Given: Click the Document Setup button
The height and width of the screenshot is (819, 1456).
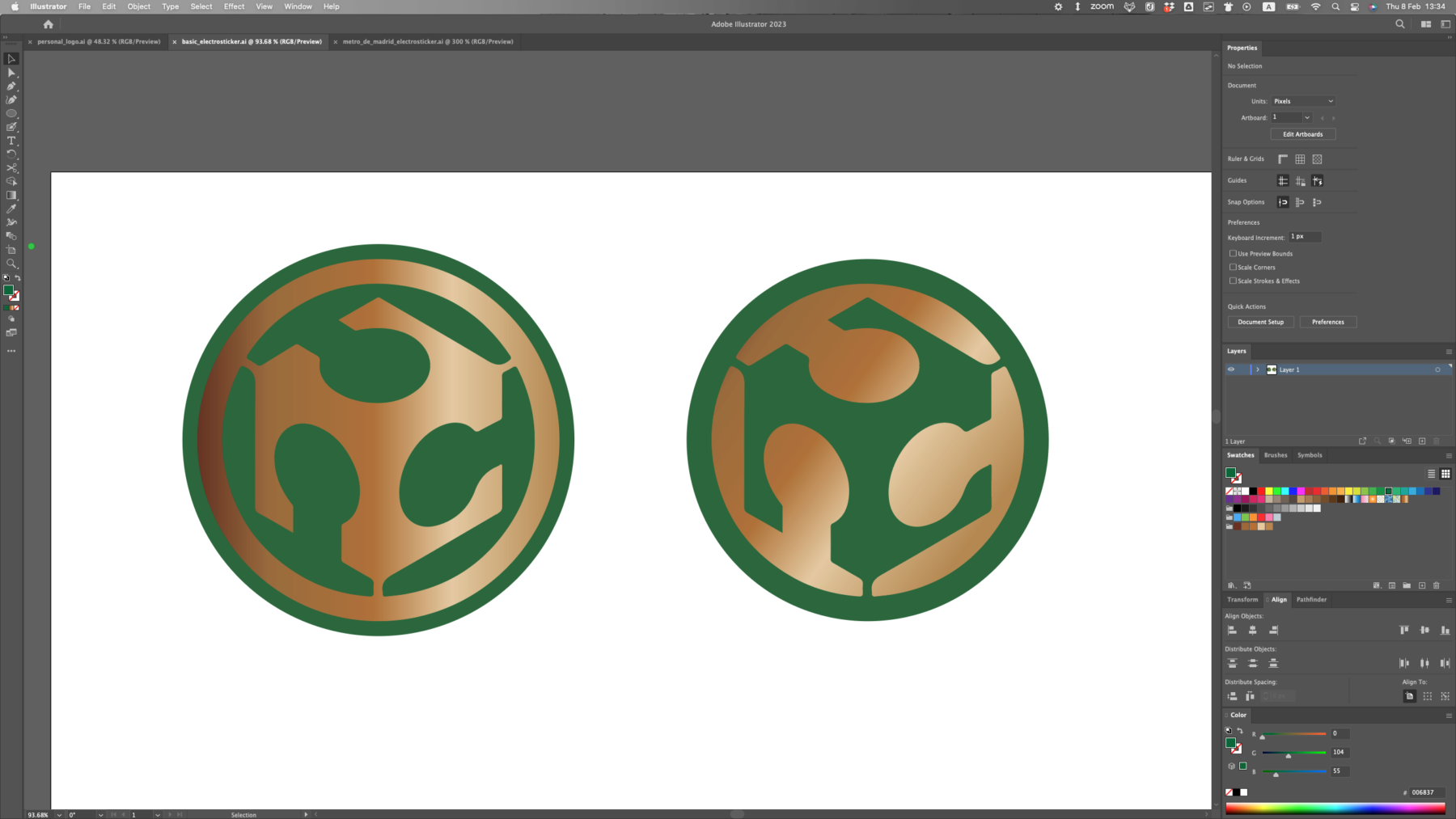Looking at the screenshot, I should pos(1260,322).
